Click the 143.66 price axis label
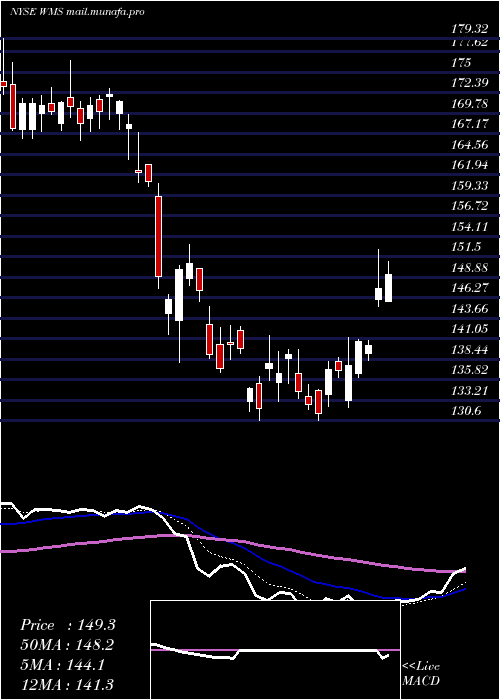The height and width of the screenshot is (700, 500). [x=469, y=309]
